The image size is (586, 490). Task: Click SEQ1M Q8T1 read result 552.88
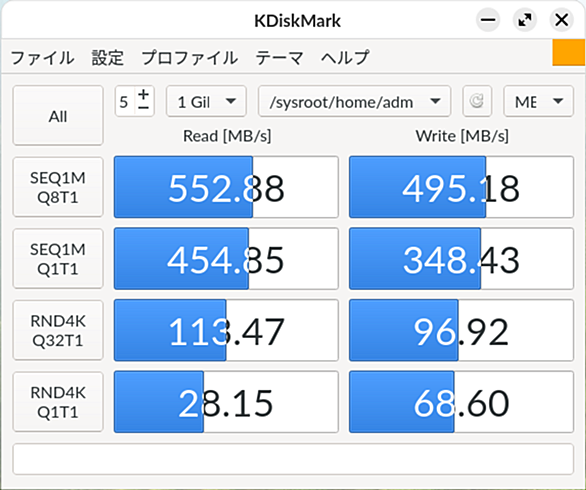(226, 187)
